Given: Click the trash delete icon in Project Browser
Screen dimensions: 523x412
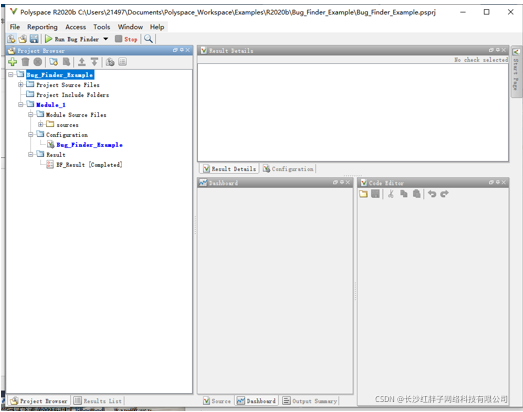Looking at the screenshot, I should pyautogui.click(x=25, y=62).
